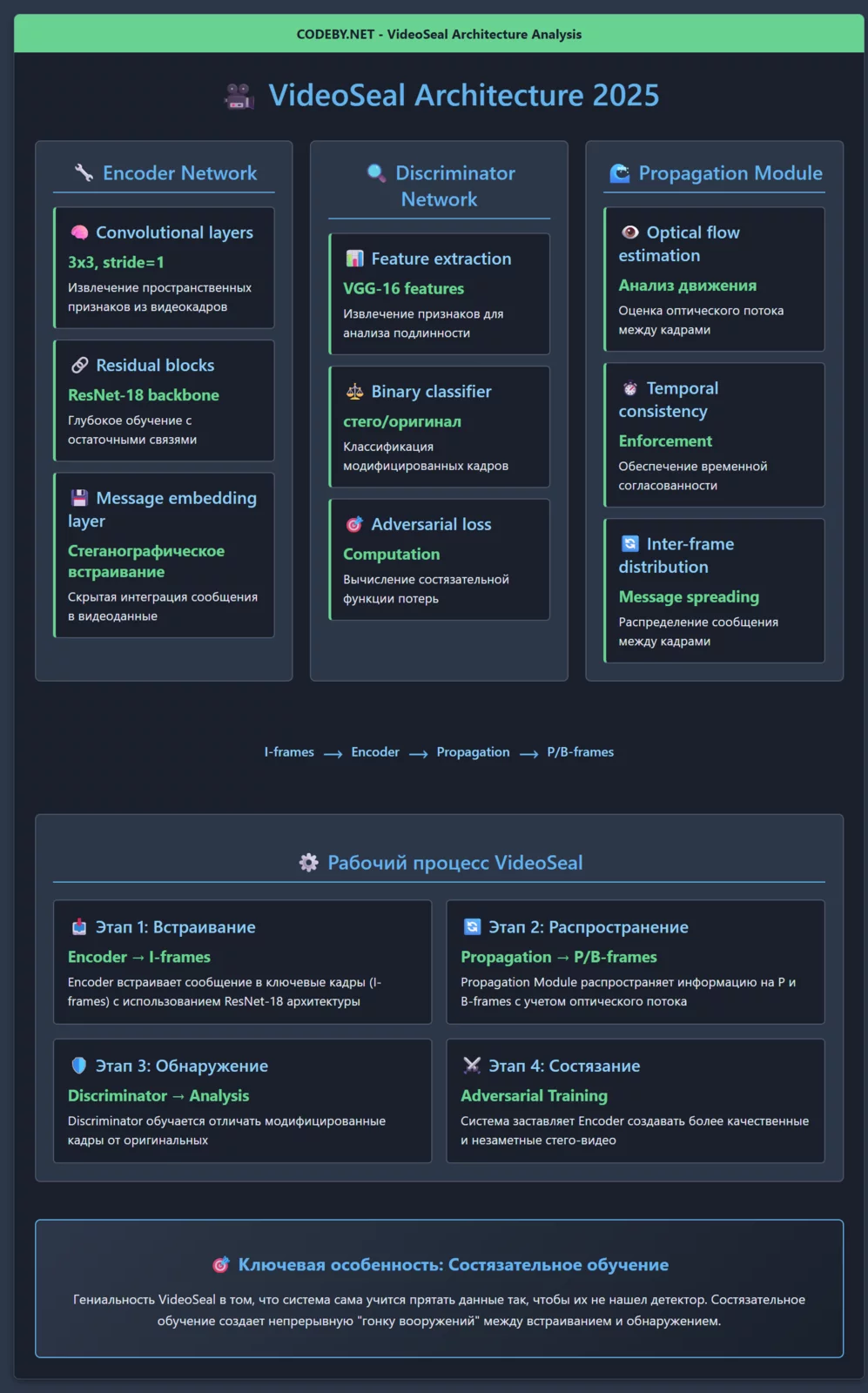The image size is (868, 1393).
Task: Click 'Оценка оптического потока' description
Action: point(701,320)
